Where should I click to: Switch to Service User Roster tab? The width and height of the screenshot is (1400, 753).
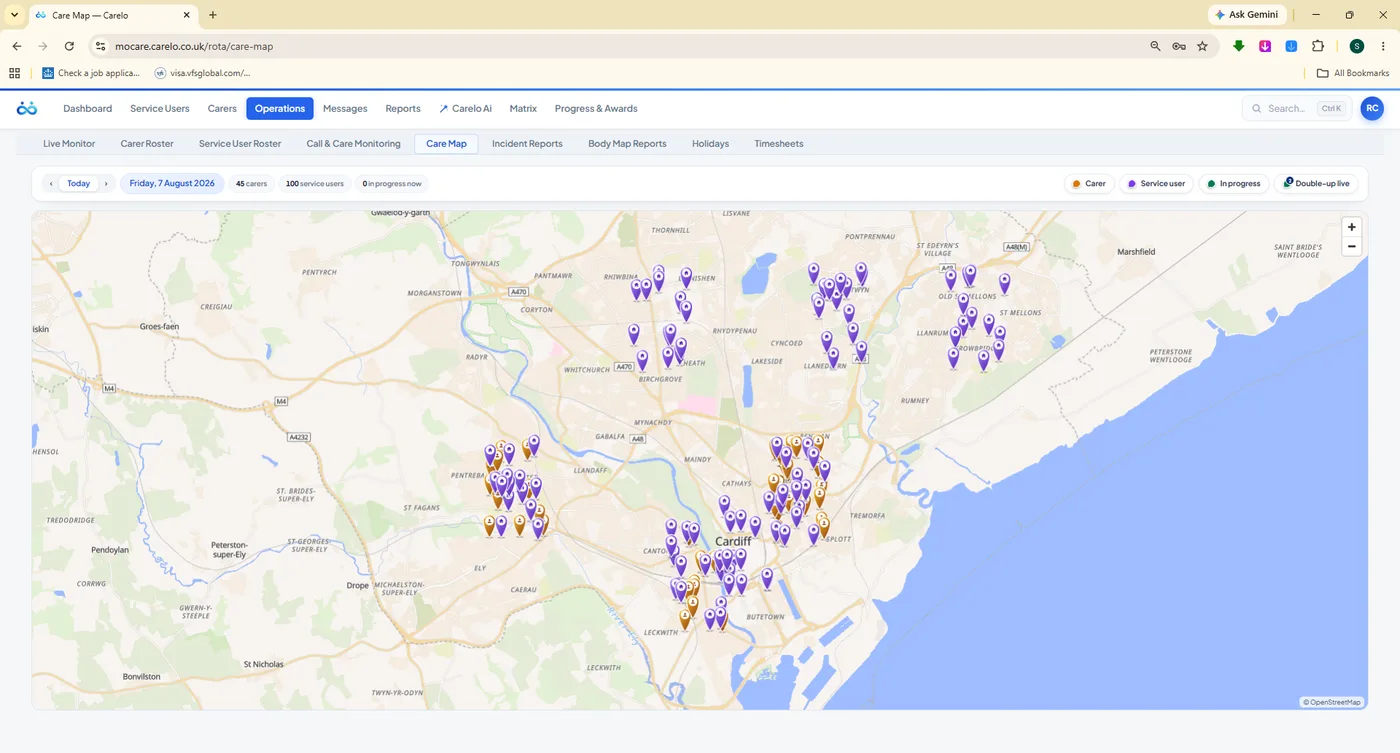tap(240, 144)
